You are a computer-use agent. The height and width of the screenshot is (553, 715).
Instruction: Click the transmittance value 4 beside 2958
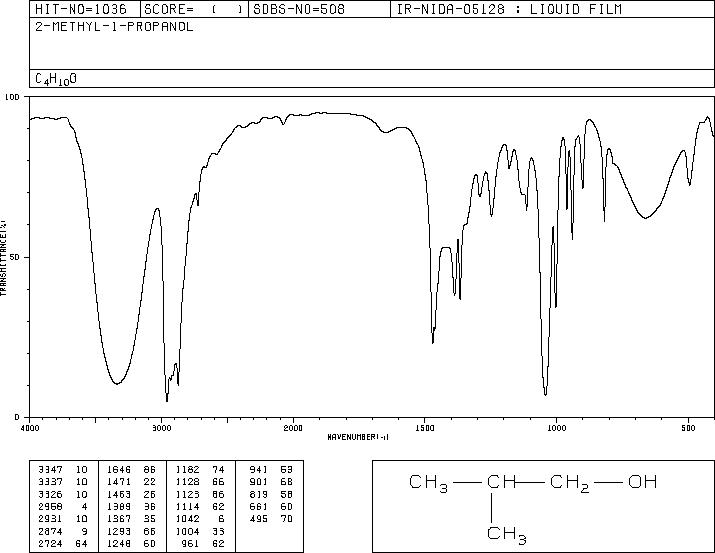click(x=84, y=506)
